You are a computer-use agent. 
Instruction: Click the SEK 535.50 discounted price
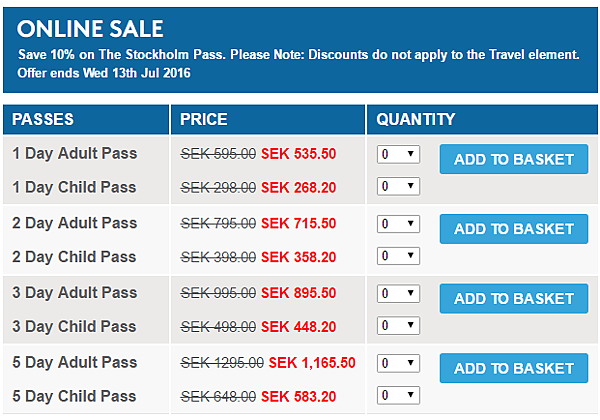click(x=298, y=154)
